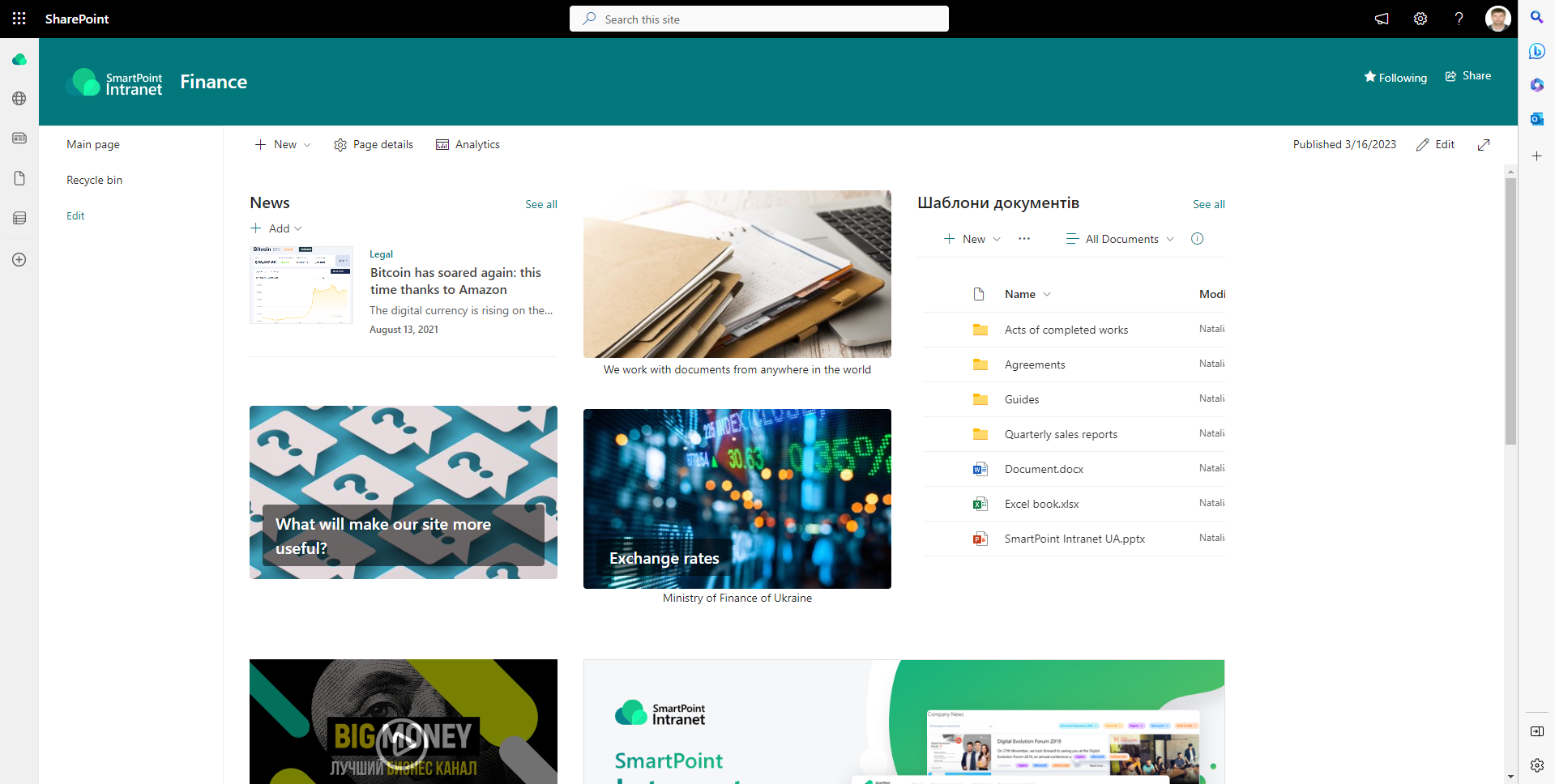
Task: Play the Big Money video
Action: click(x=403, y=738)
